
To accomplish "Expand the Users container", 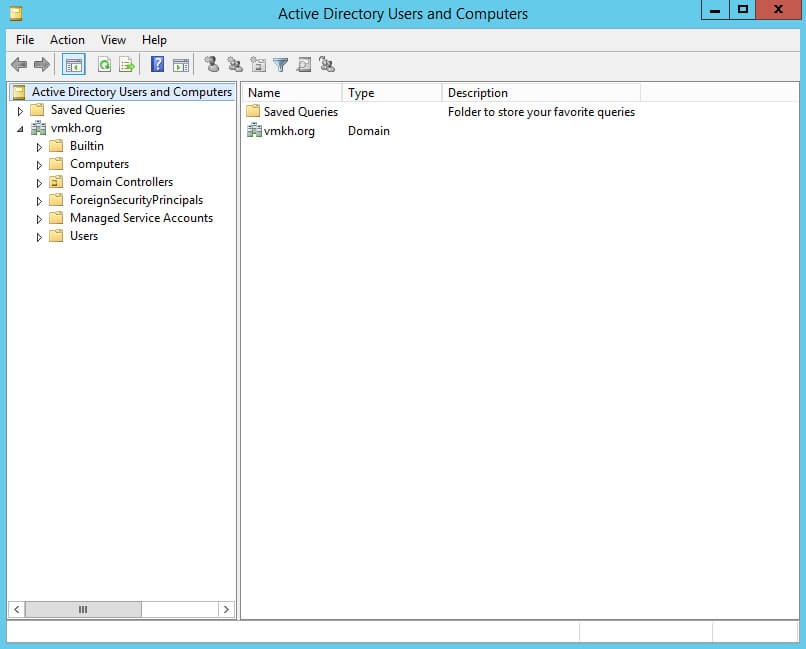I will click(39, 237).
